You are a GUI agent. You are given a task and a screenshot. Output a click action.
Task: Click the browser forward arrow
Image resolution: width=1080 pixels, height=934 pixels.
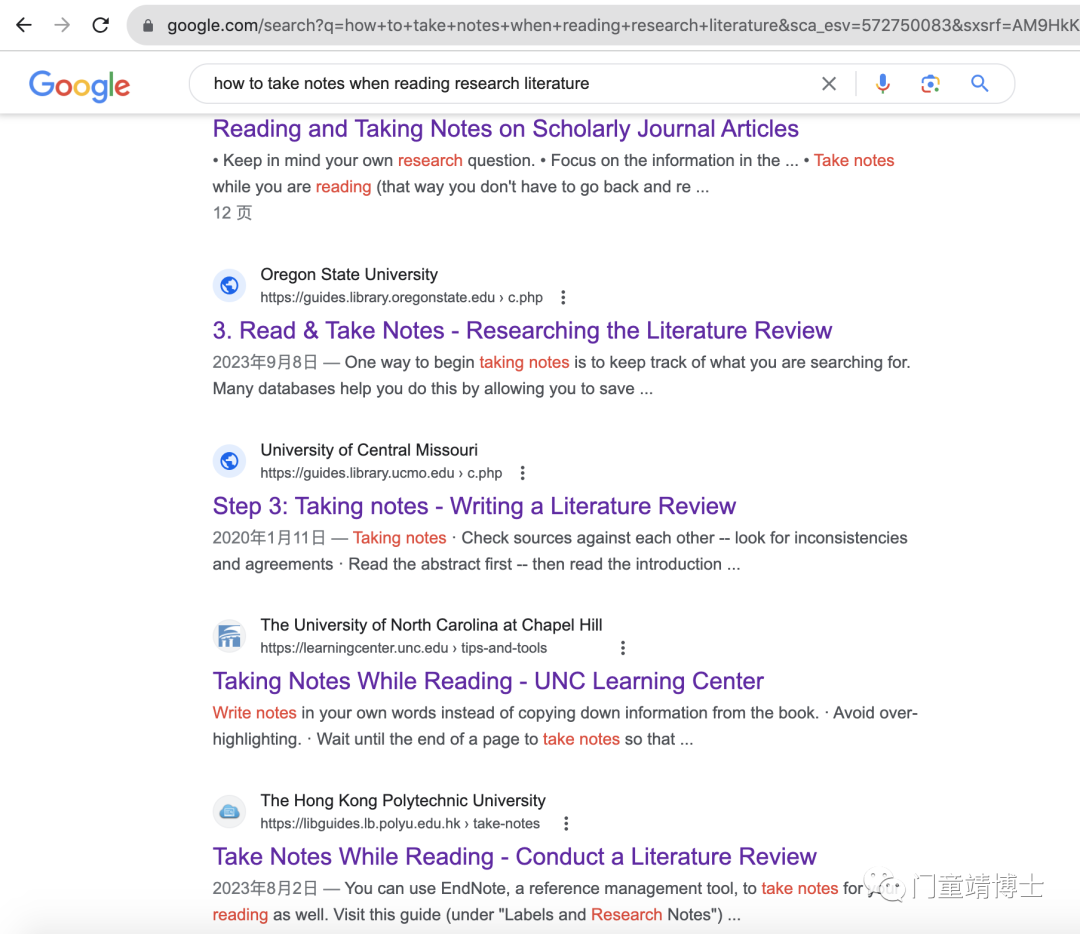point(62,25)
